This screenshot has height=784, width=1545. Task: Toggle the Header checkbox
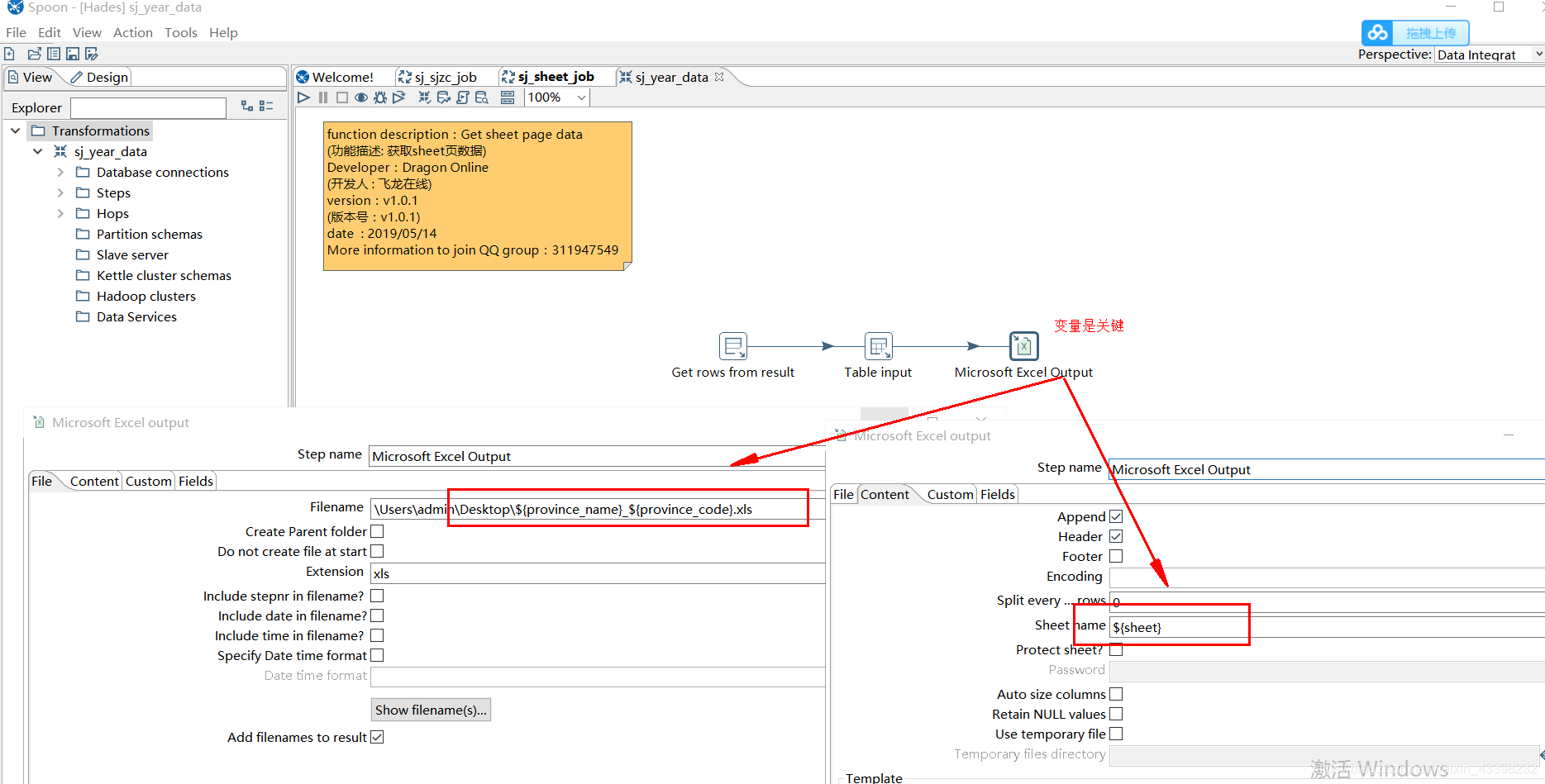(1116, 536)
